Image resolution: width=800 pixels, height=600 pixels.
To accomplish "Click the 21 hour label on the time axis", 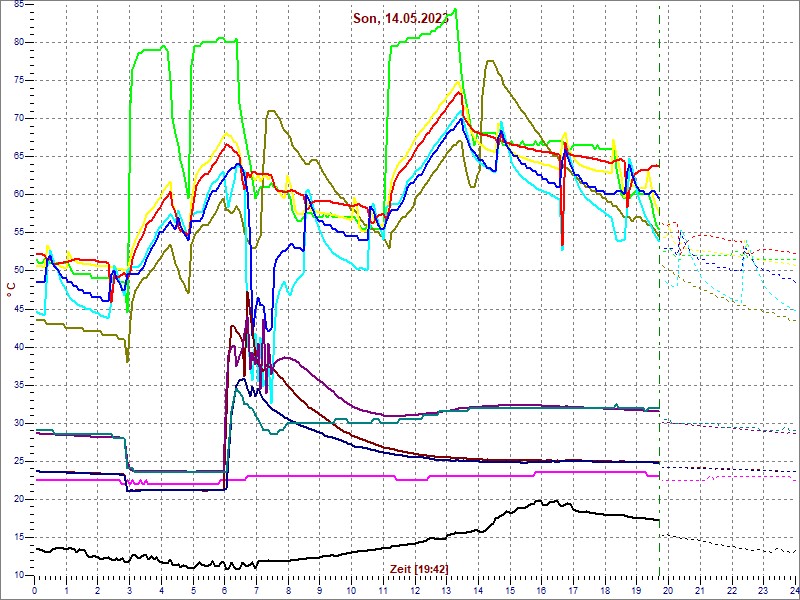I will 701,590.
